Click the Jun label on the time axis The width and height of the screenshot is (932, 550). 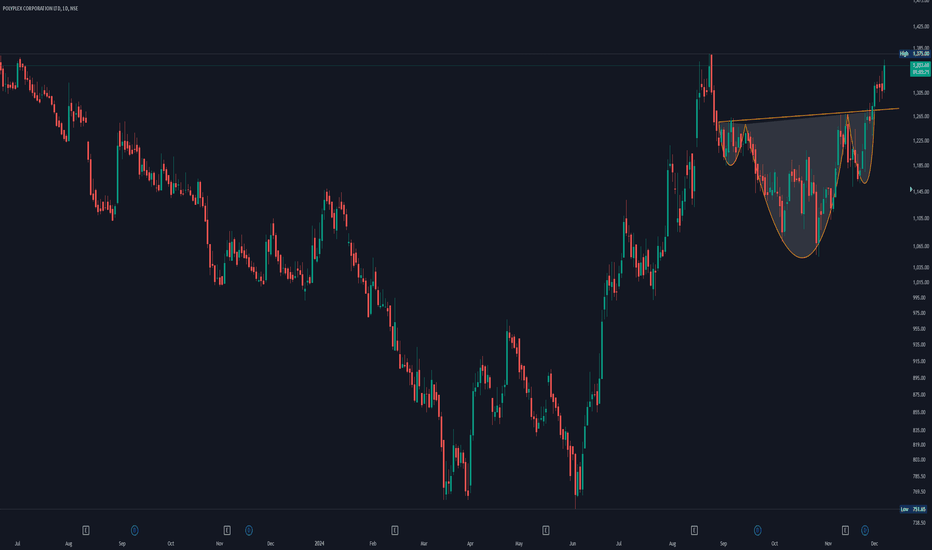pyautogui.click(x=572, y=543)
